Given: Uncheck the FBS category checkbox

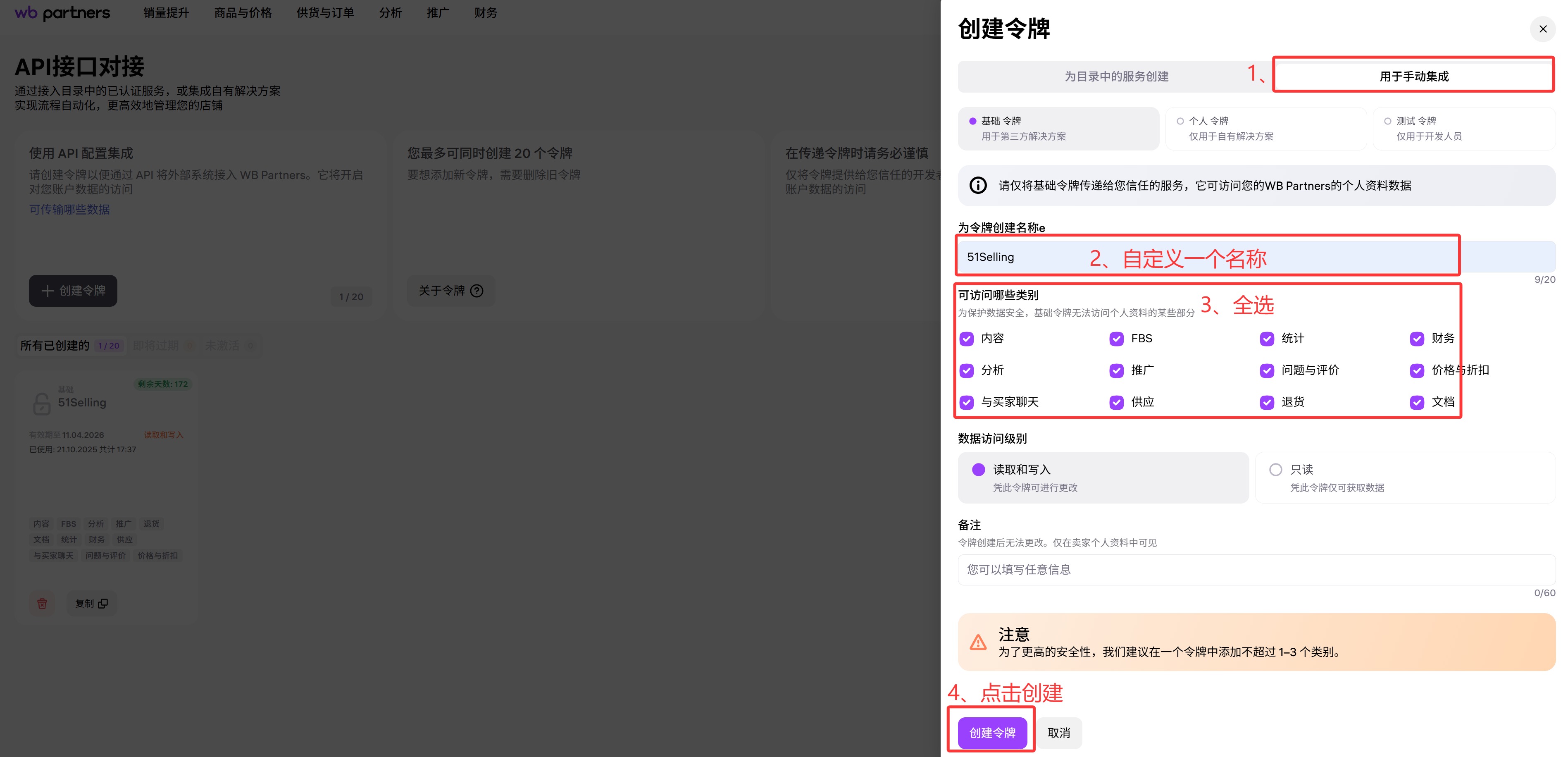Looking at the screenshot, I should point(1116,339).
